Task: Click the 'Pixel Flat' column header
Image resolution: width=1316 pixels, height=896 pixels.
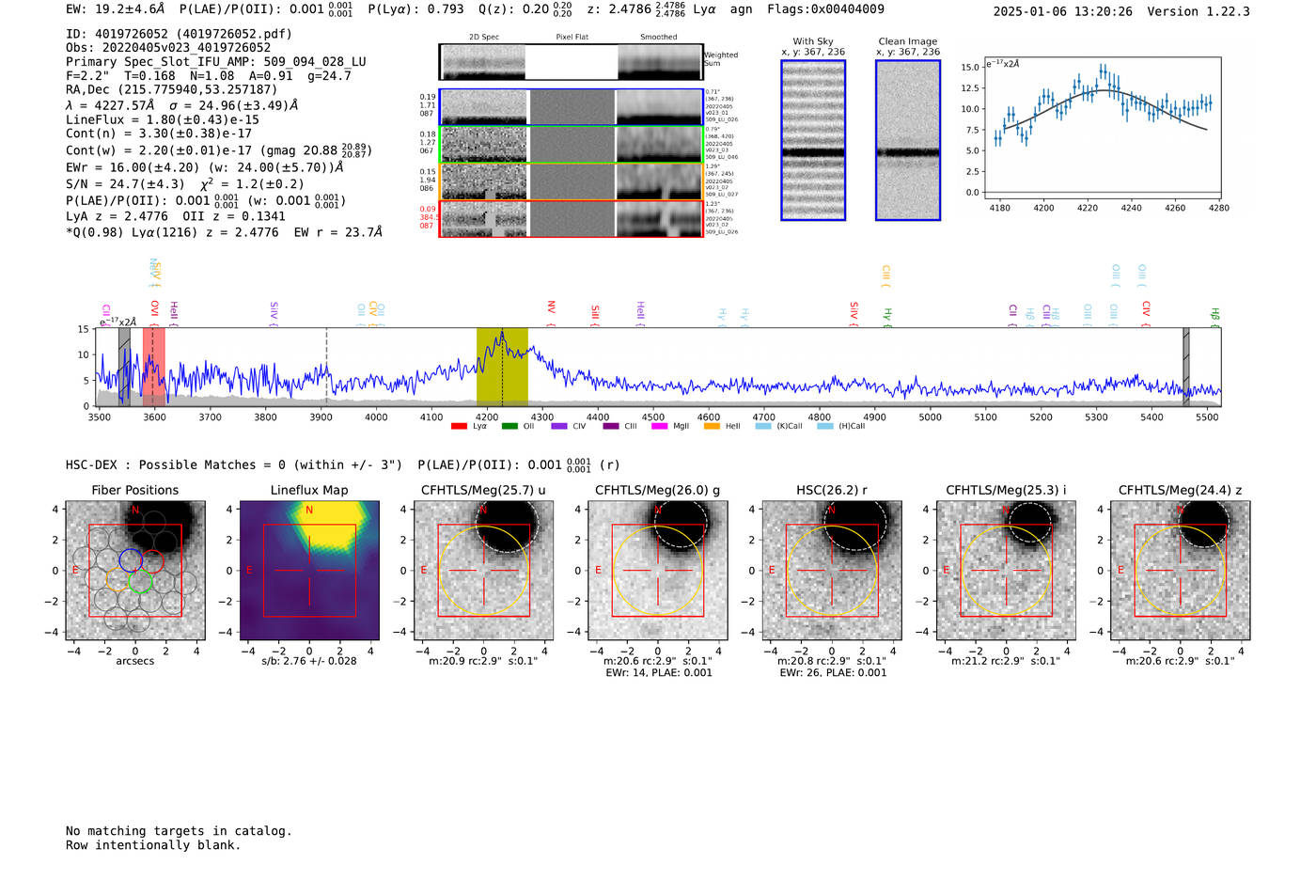Action: pos(572,38)
